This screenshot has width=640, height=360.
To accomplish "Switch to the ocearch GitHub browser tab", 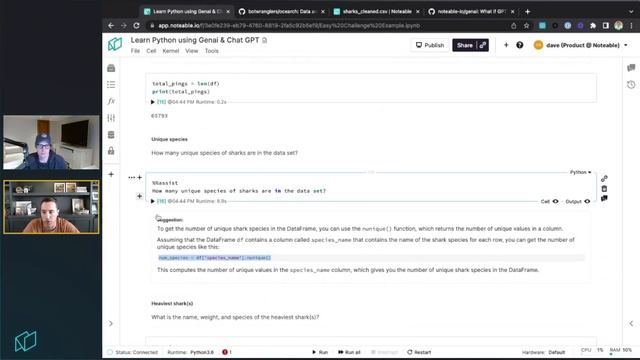I will [282, 12].
